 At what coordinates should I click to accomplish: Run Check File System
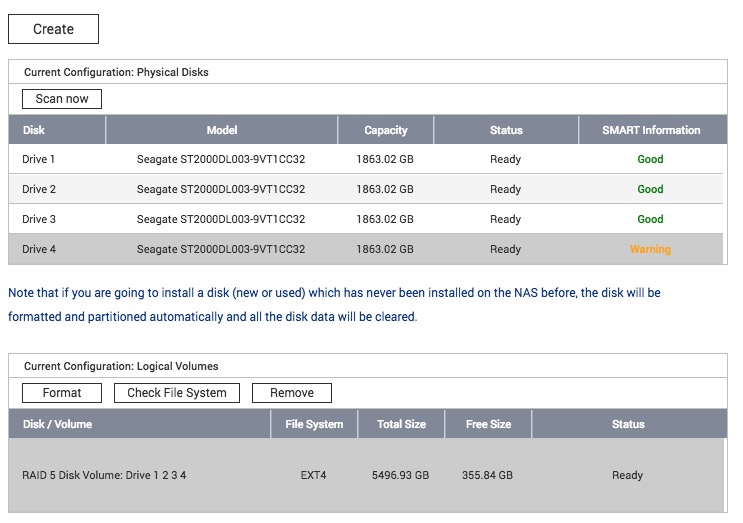(x=177, y=393)
